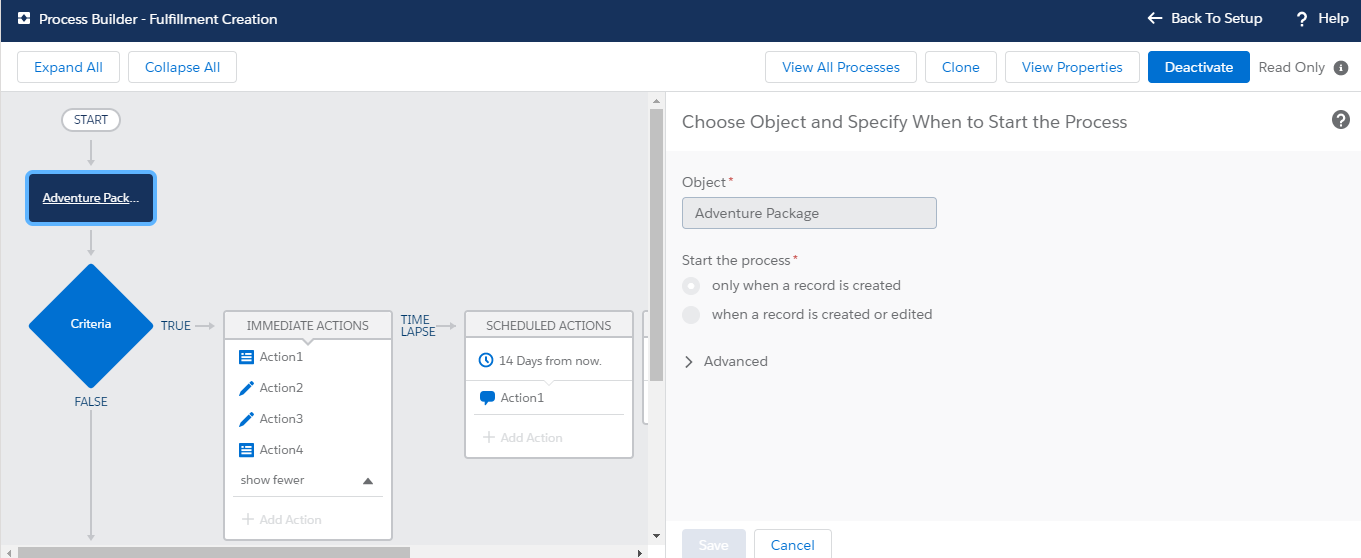Click the Adventure Package object field
The width and height of the screenshot is (1361, 558).
click(x=808, y=213)
